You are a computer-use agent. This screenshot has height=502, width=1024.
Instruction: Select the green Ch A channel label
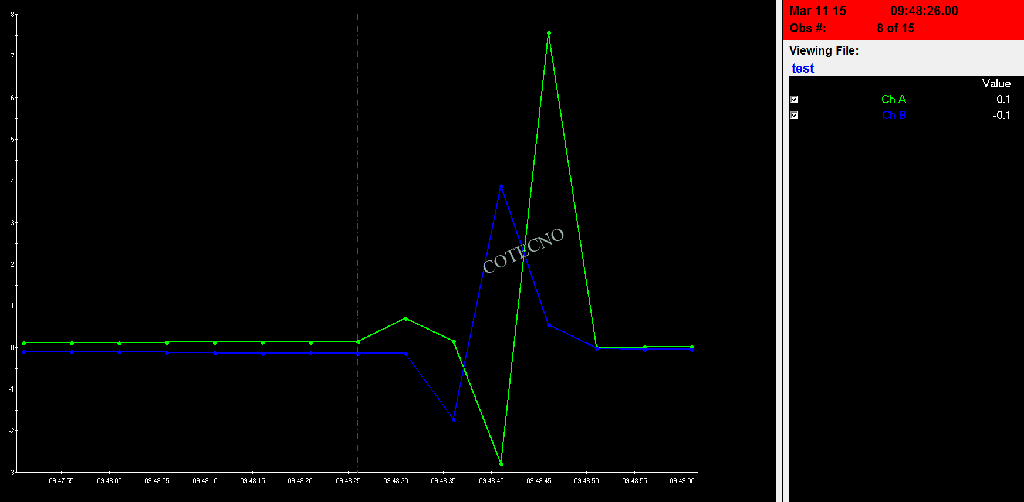click(893, 100)
